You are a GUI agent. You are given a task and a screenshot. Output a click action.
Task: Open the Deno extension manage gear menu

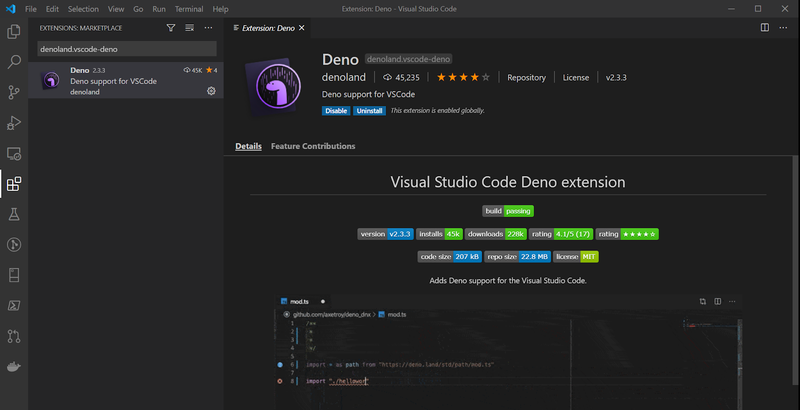click(211, 91)
